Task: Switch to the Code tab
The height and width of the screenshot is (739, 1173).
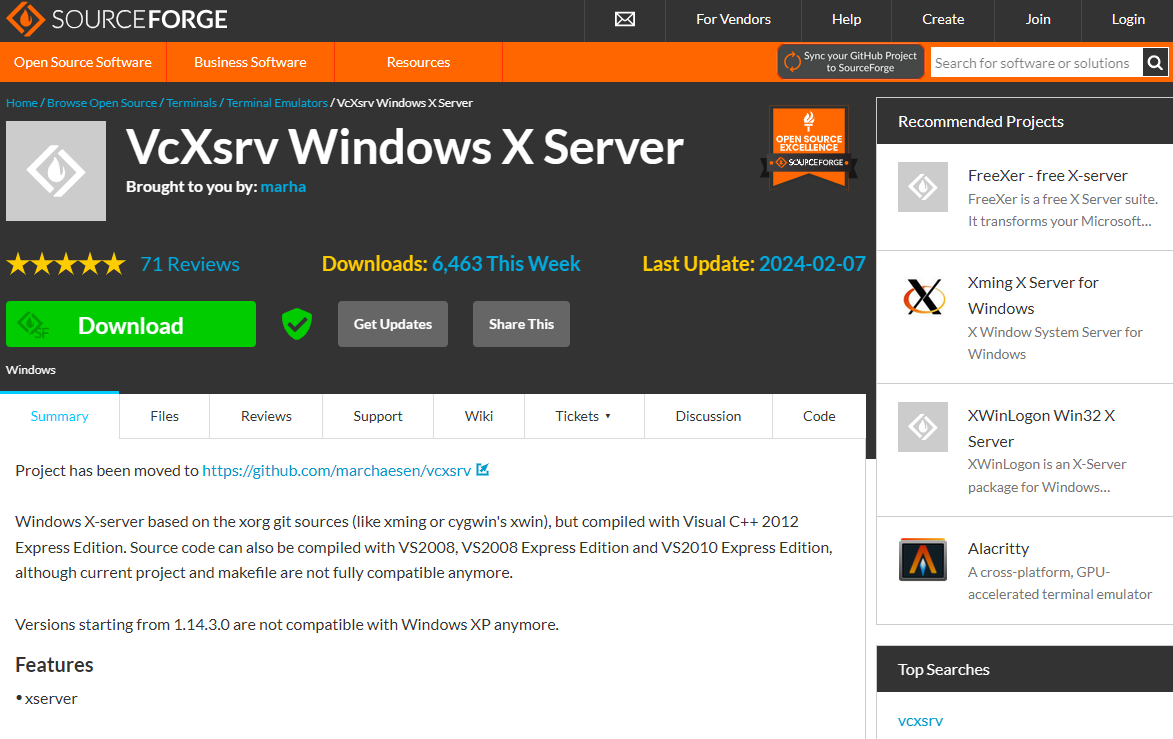Action: tap(819, 416)
